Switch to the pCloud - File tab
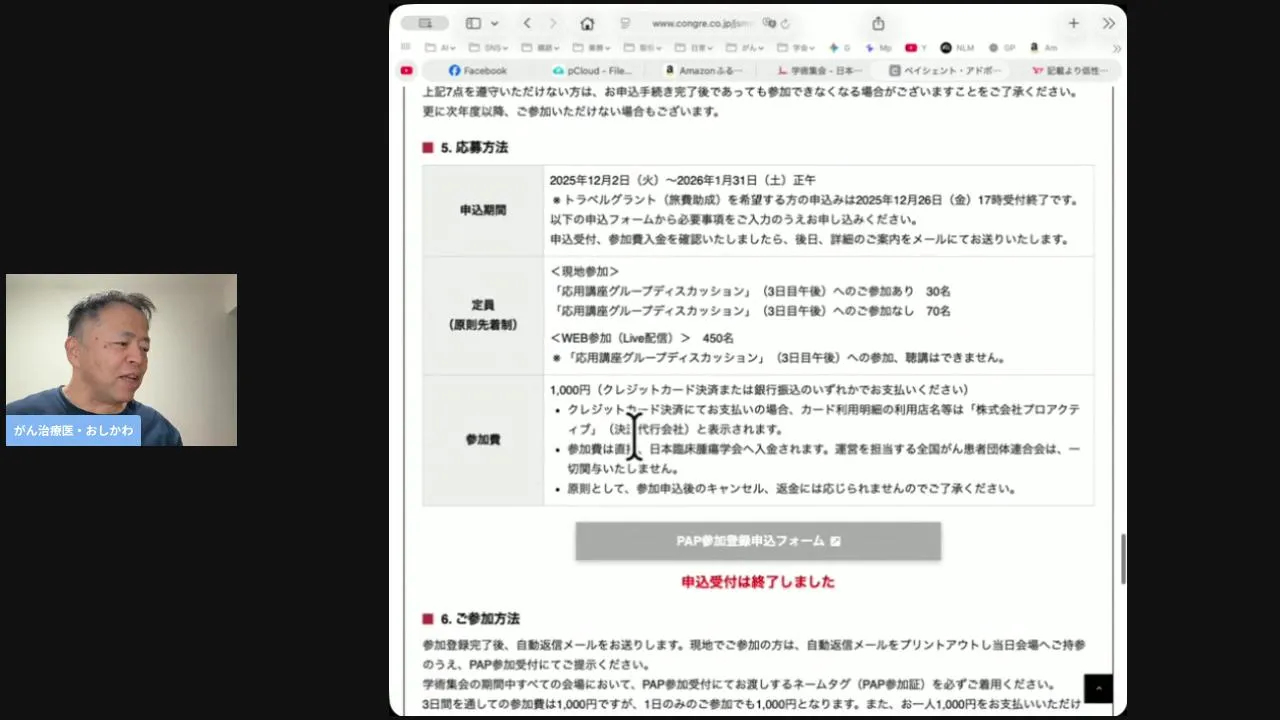Image resolution: width=1280 pixels, height=720 pixels. (591, 71)
